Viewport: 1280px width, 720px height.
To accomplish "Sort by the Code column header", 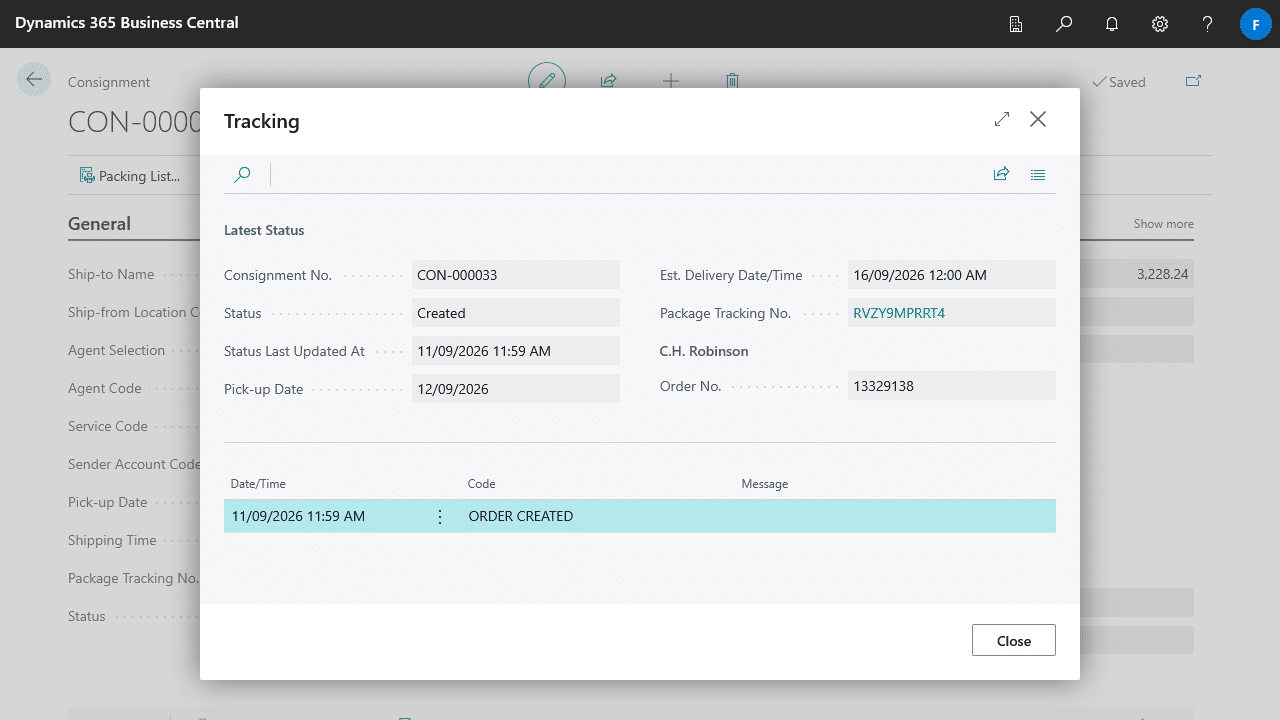I will [x=481, y=484].
